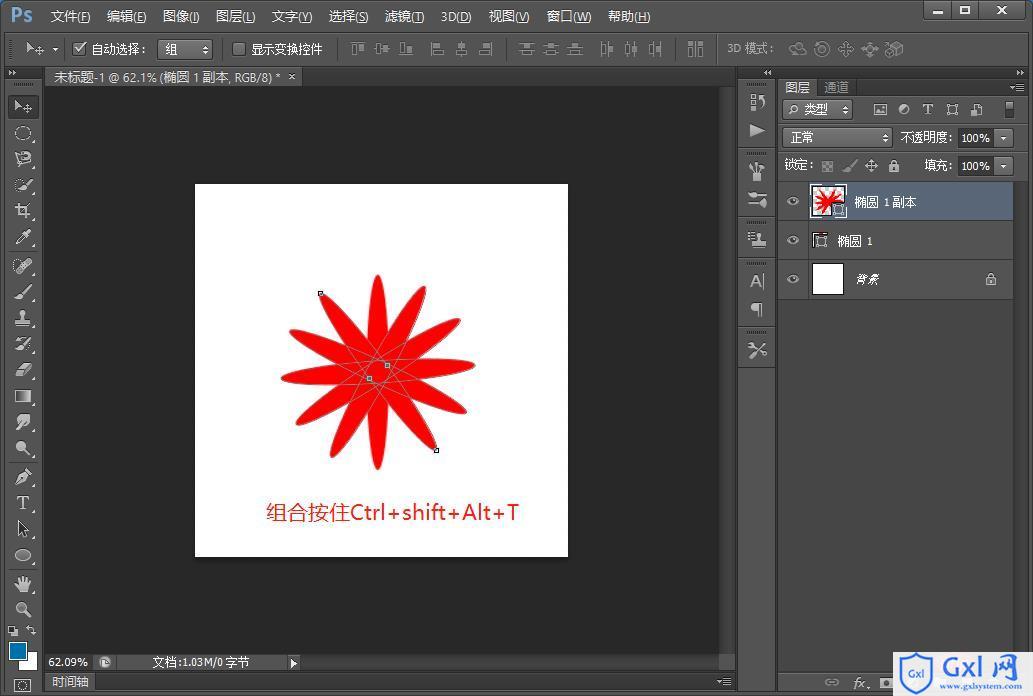Screen dimensions: 1033x696
Task: Open the 文件(F) menu
Action: (70, 16)
